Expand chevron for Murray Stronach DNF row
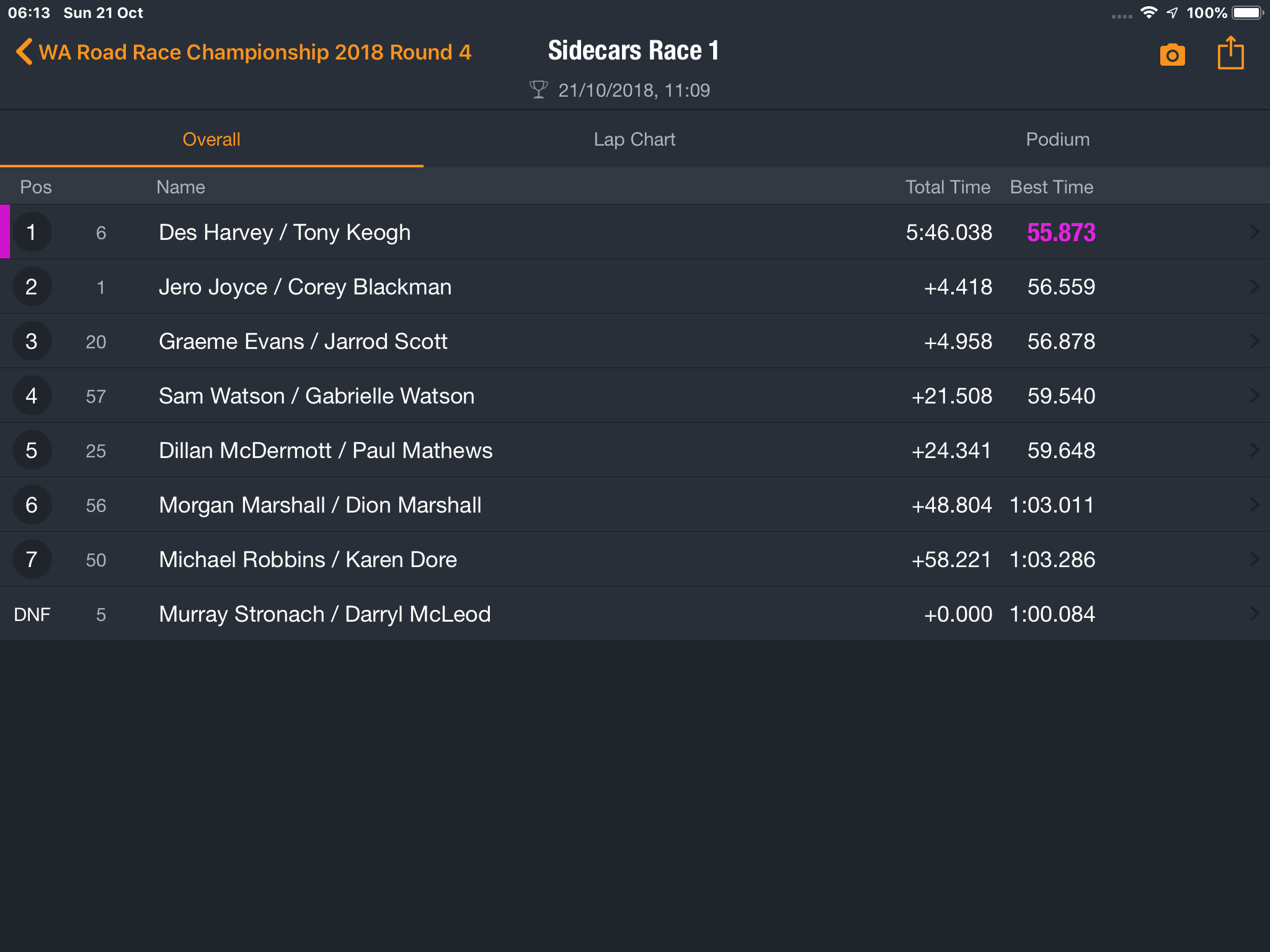Screen dimensions: 1270x952 [x=1254, y=614]
